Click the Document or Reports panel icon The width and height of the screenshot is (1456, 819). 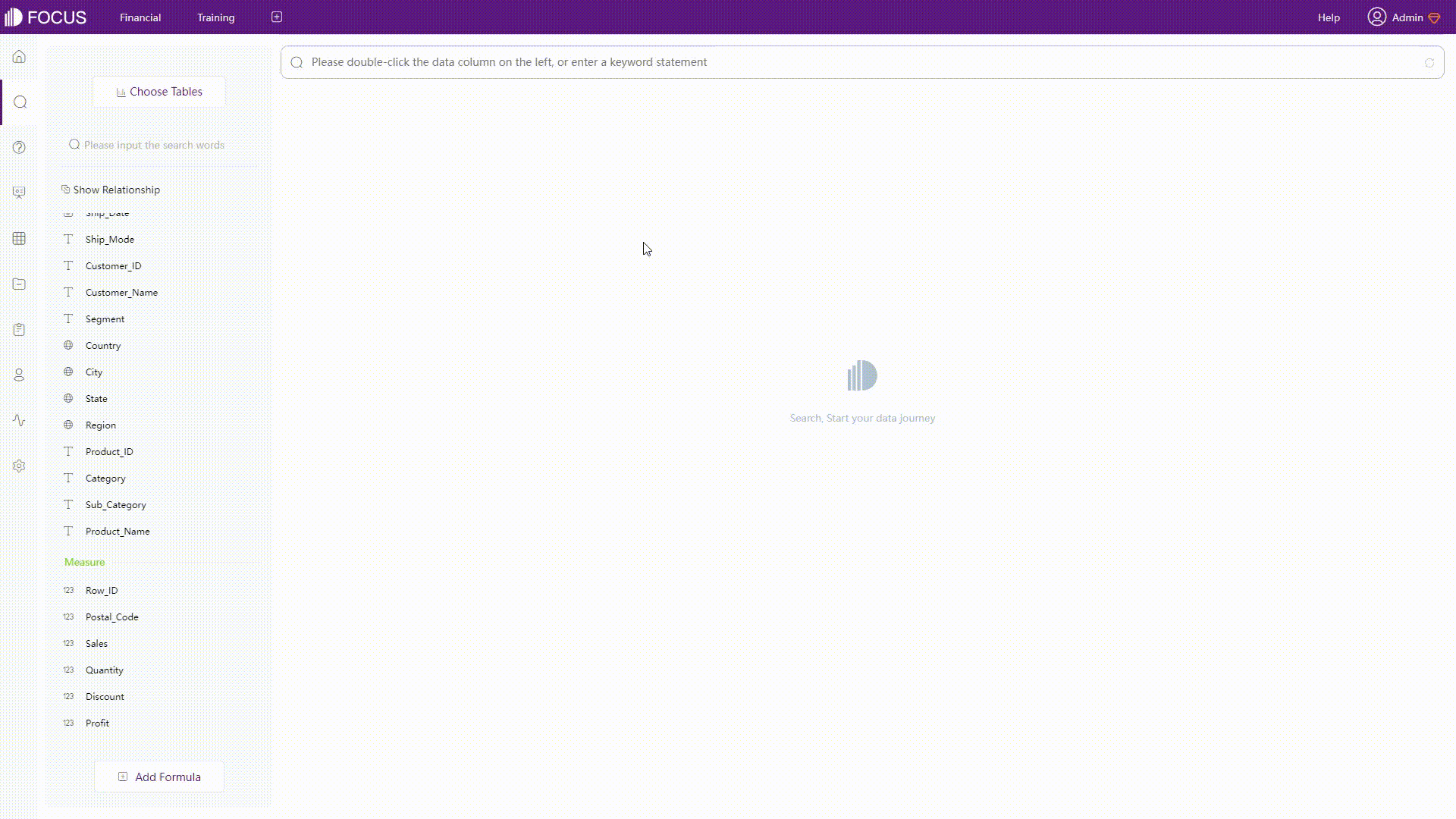click(x=19, y=329)
